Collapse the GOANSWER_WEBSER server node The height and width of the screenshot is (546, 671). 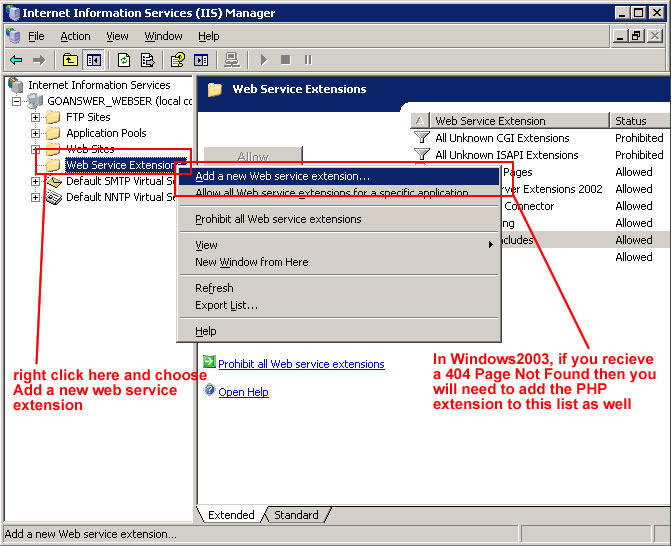16,101
